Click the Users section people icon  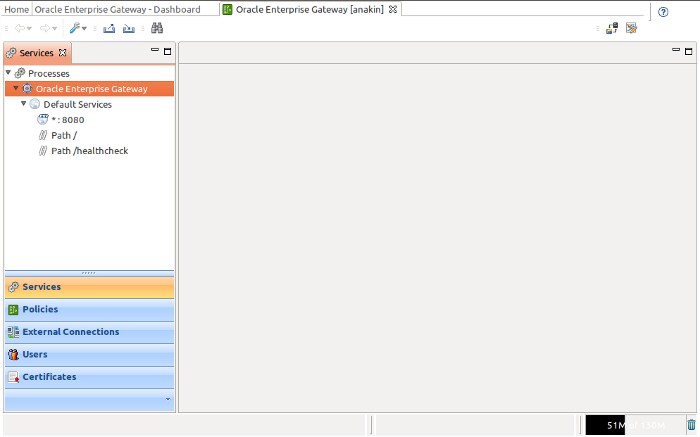pos(13,355)
